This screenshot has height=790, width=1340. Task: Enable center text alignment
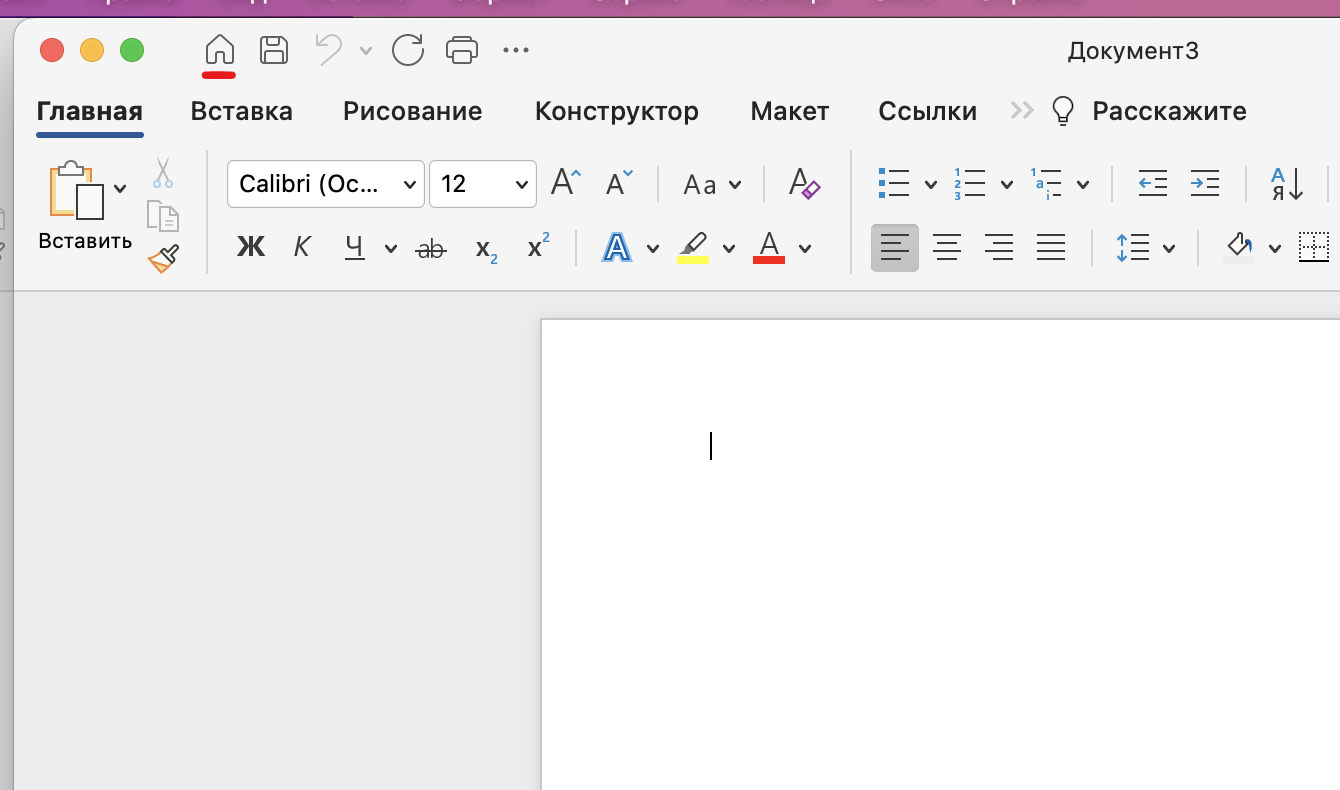[946, 248]
